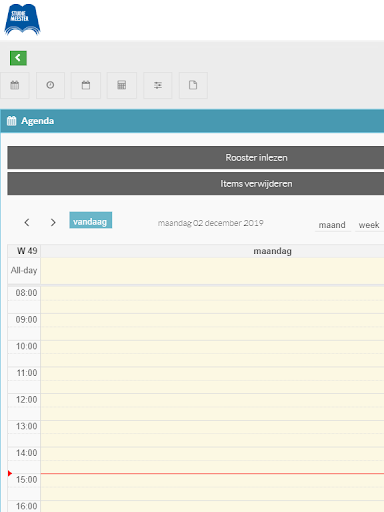Click the Items verwijderen button
Viewport: 384px width, 512px height.
click(196, 184)
